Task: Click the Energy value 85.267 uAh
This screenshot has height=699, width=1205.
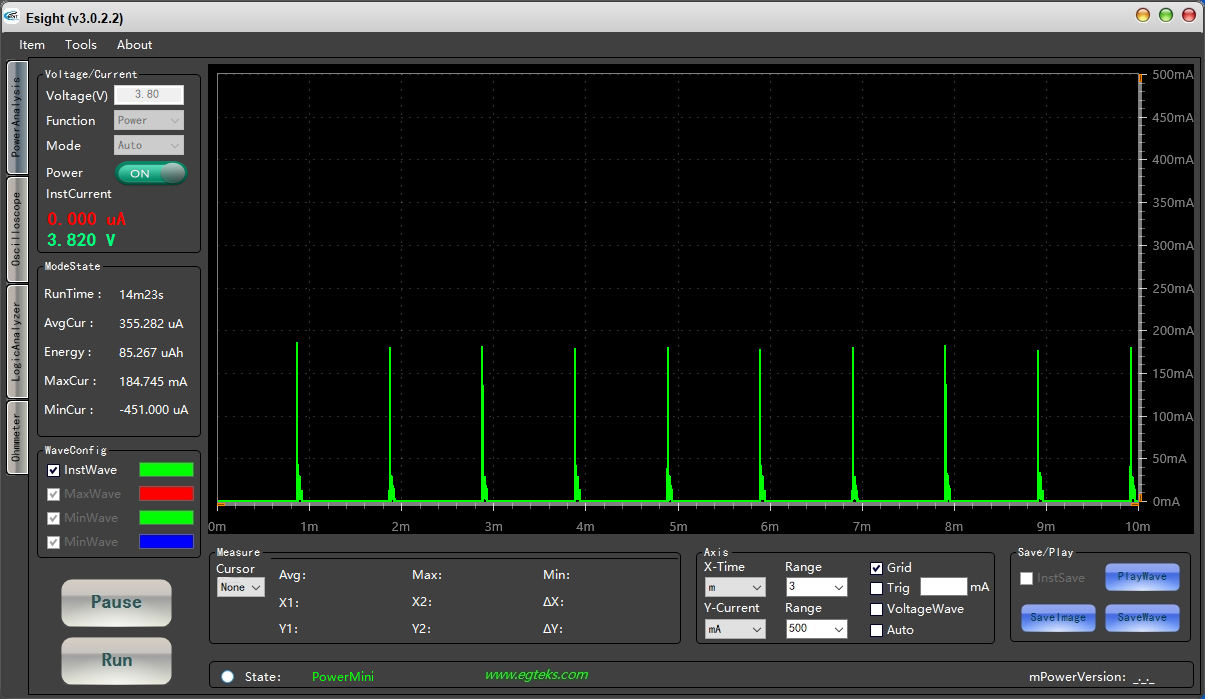Action: coord(151,353)
